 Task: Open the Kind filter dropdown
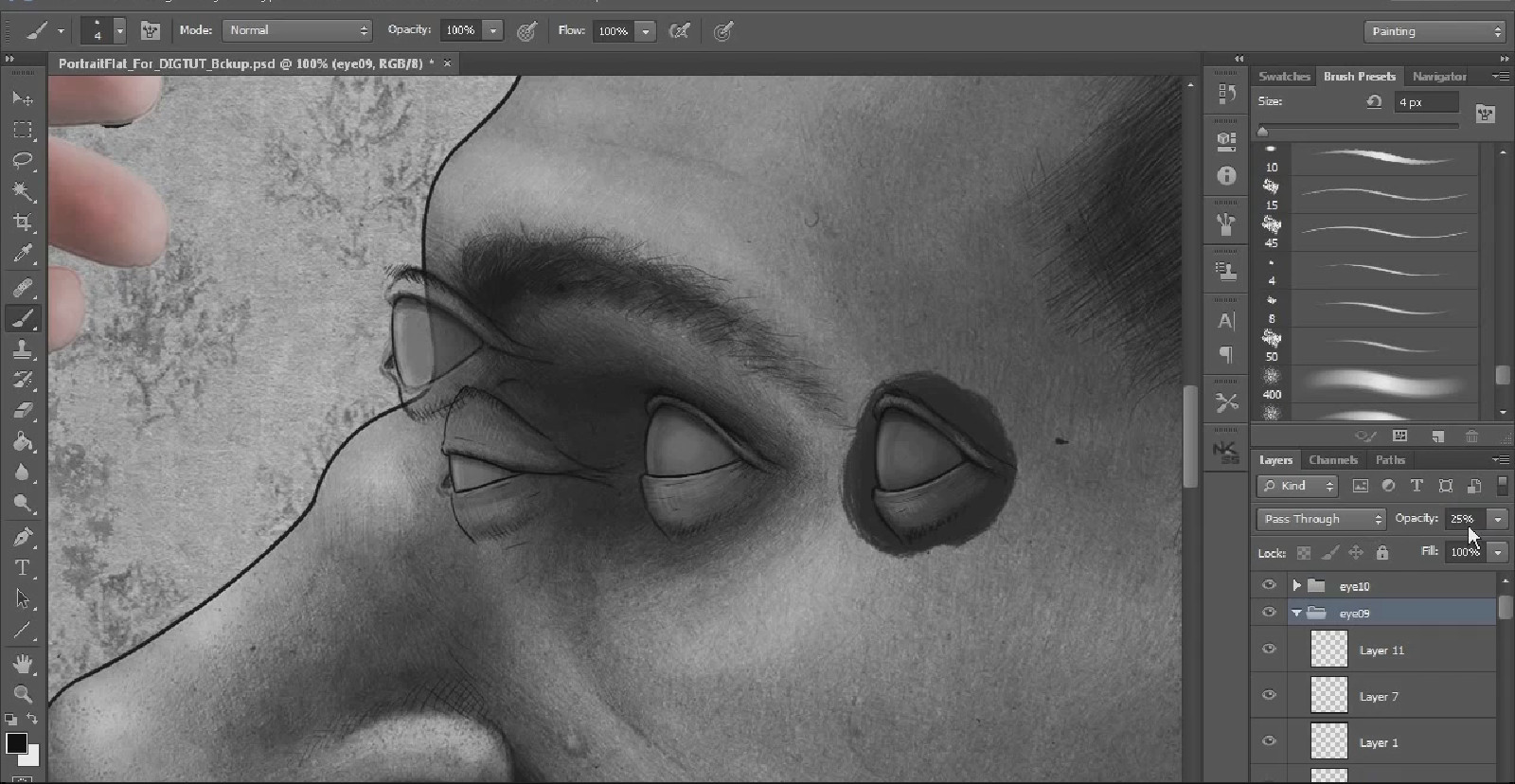(1297, 486)
